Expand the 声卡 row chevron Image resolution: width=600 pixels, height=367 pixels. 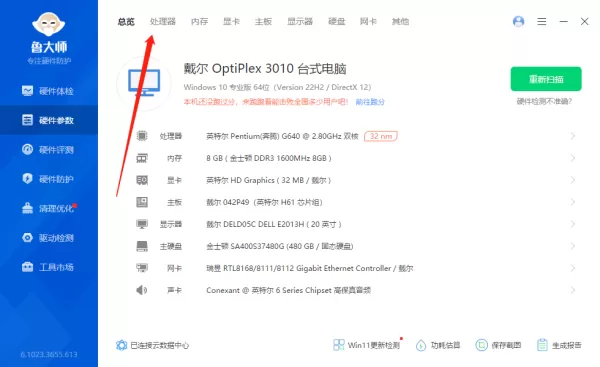coord(572,290)
